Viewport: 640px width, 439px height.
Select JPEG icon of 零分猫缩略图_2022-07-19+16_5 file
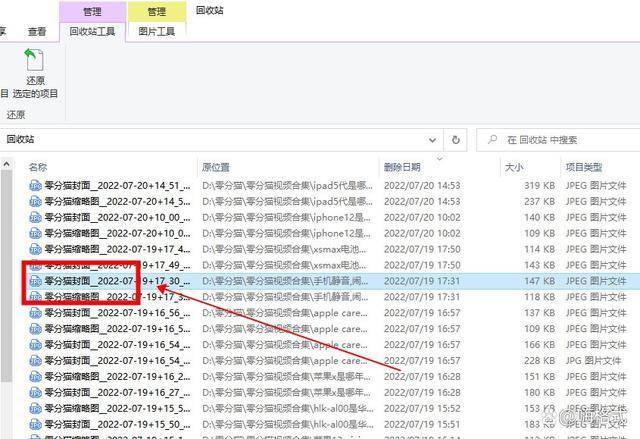pos(36,329)
